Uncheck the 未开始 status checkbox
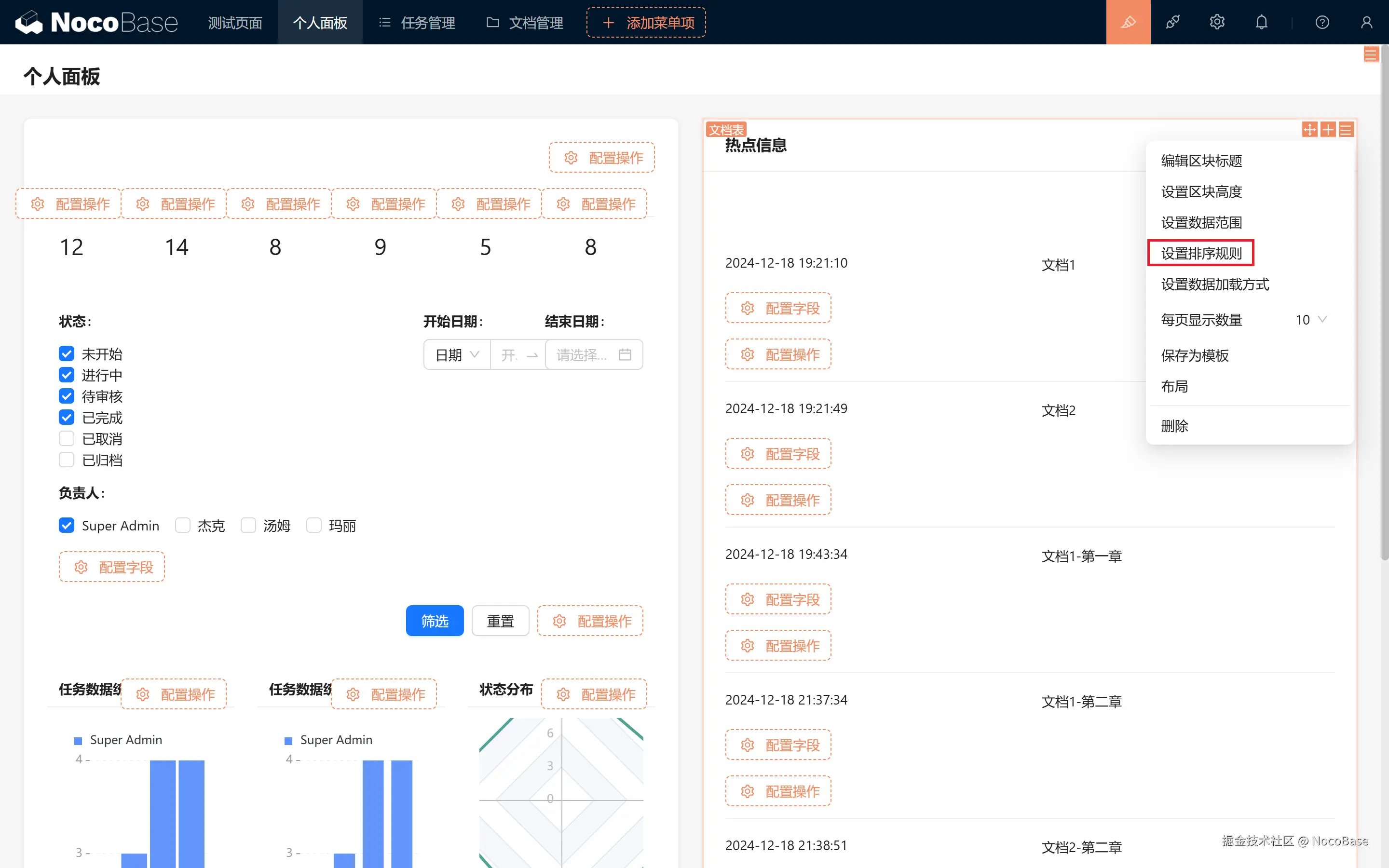Viewport: 1389px width, 868px height. pos(67,353)
